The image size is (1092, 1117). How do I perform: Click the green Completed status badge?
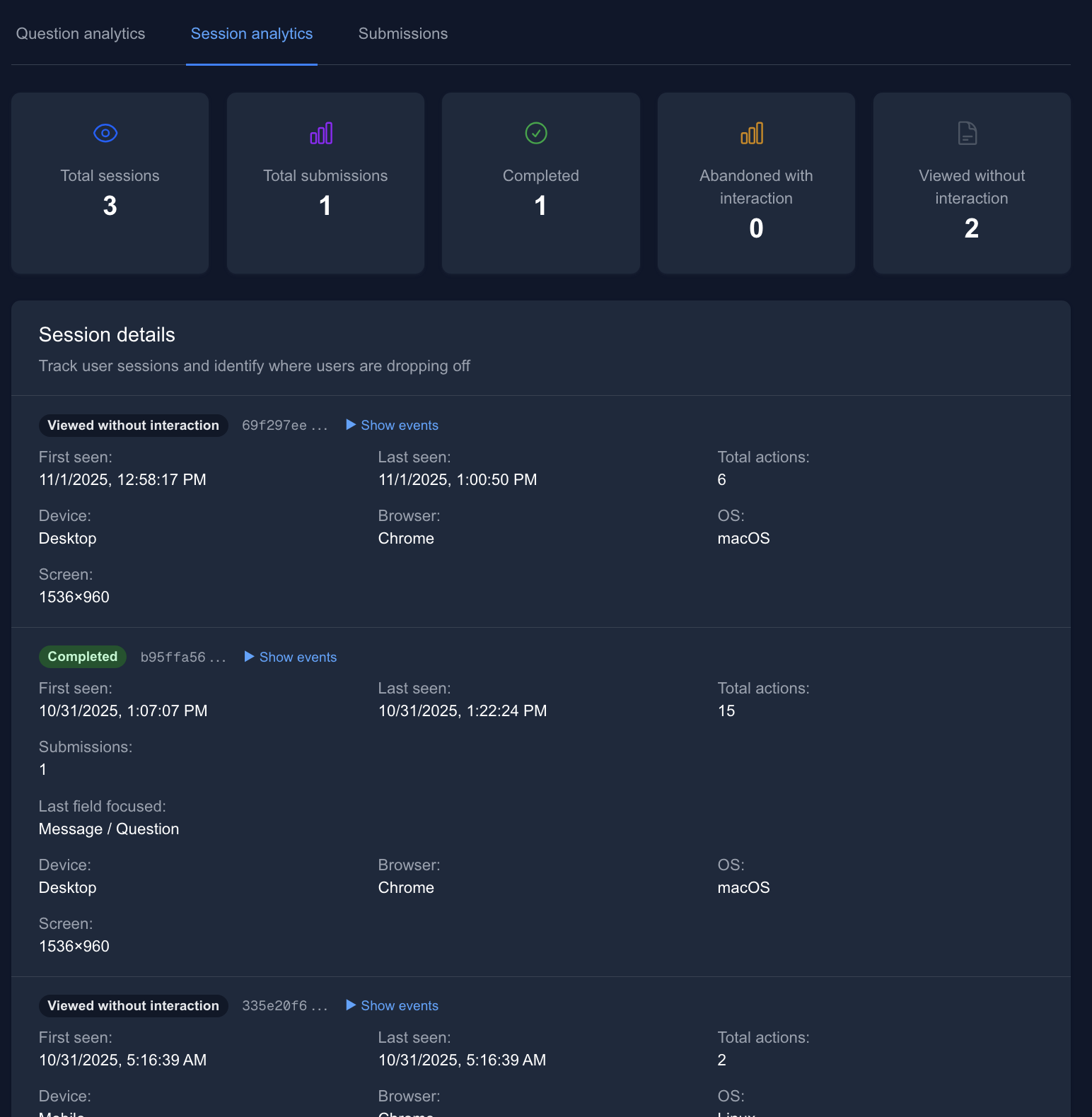tap(83, 657)
